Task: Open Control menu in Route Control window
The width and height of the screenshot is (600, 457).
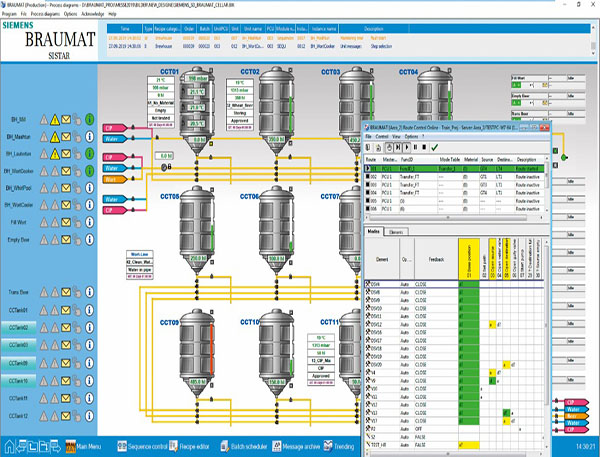Action: [382, 136]
